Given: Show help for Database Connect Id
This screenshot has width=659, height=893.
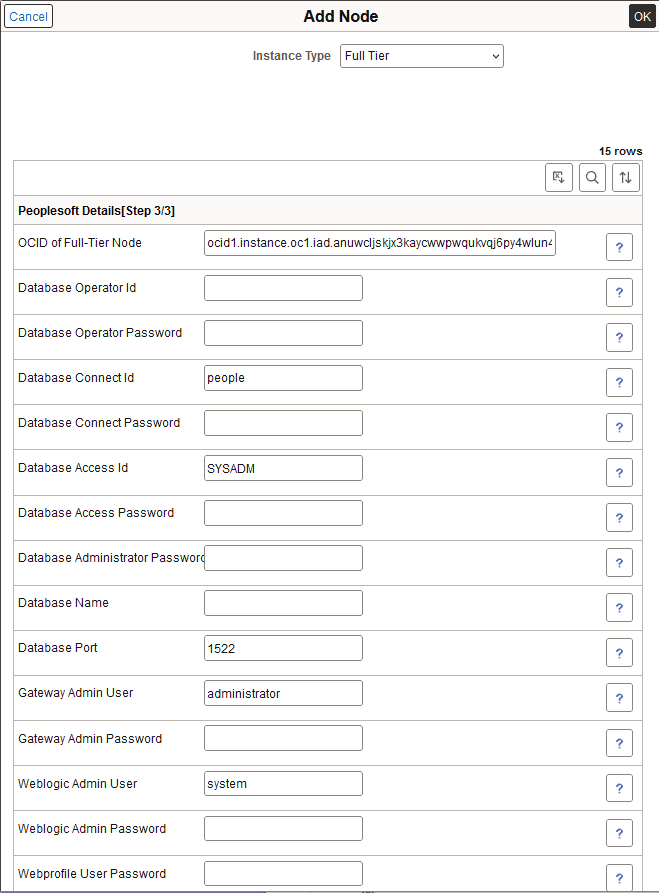Looking at the screenshot, I should click(x=619, y=382).
